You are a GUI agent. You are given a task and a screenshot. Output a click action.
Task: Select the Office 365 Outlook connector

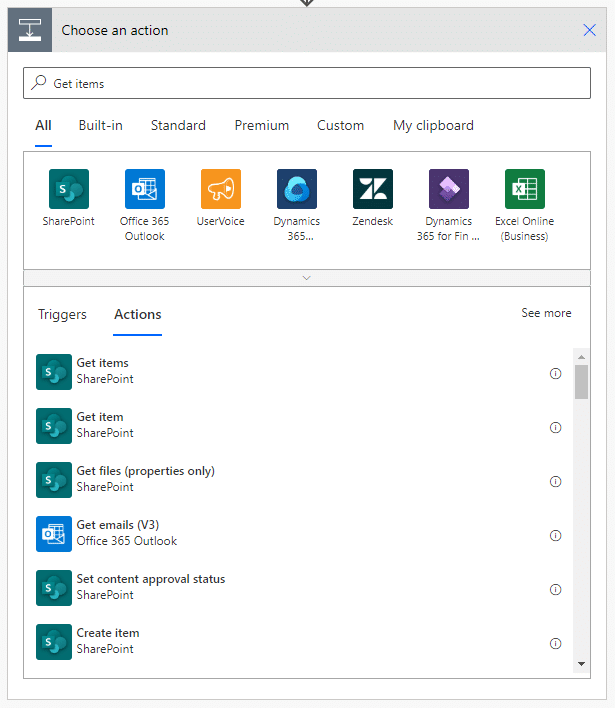(144, 189)
